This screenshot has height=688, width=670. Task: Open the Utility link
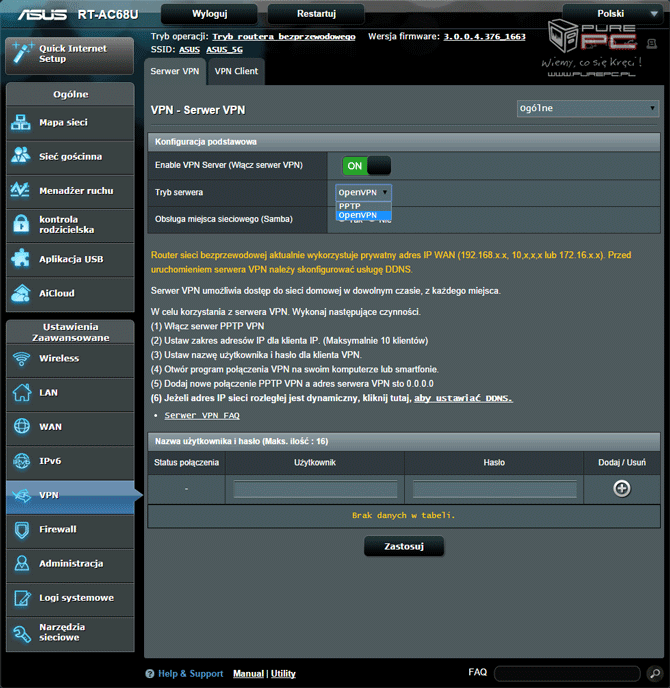[x=283, y=674]
